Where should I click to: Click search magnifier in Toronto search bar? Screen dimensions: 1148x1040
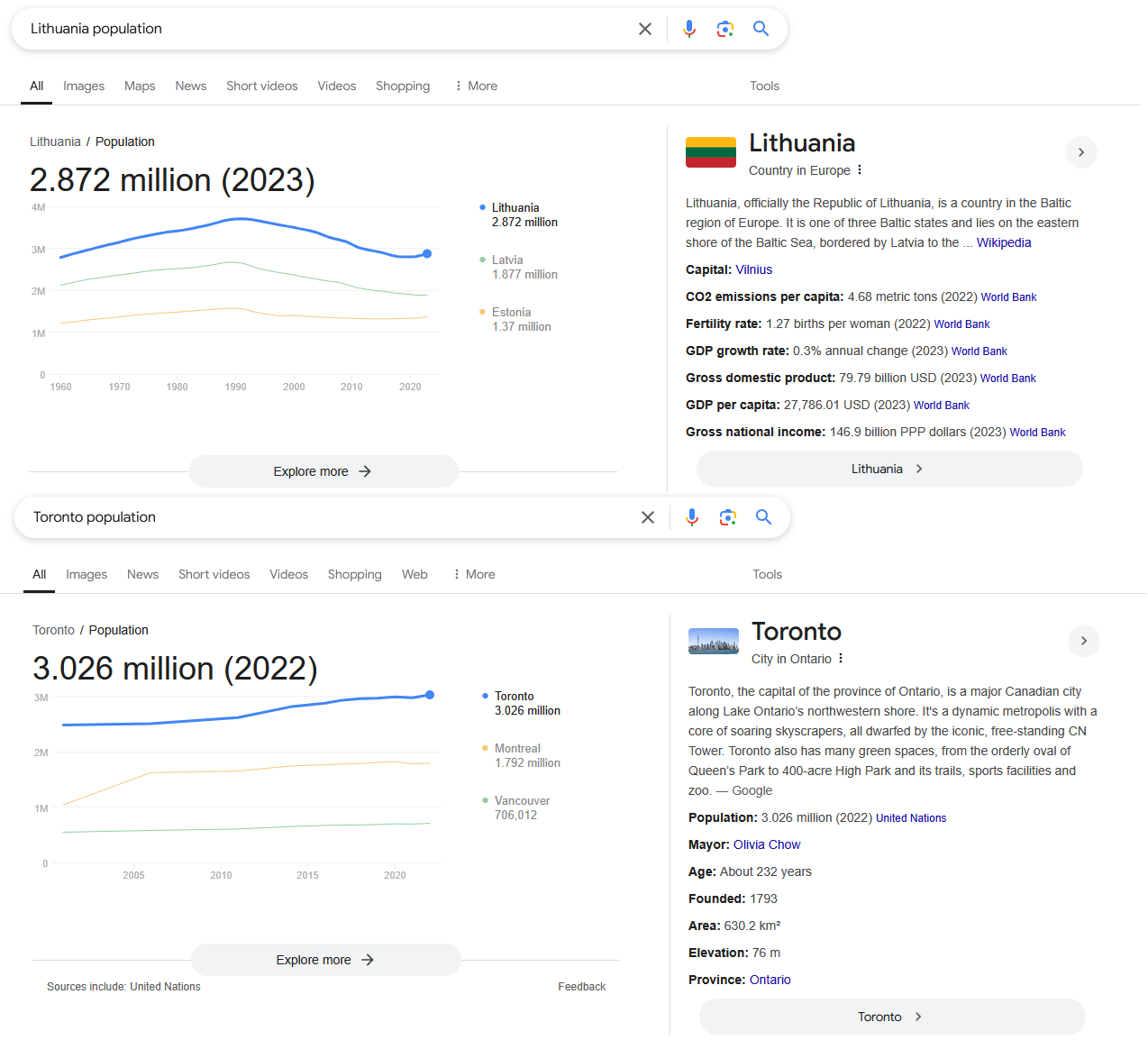(x=764, y=517)
